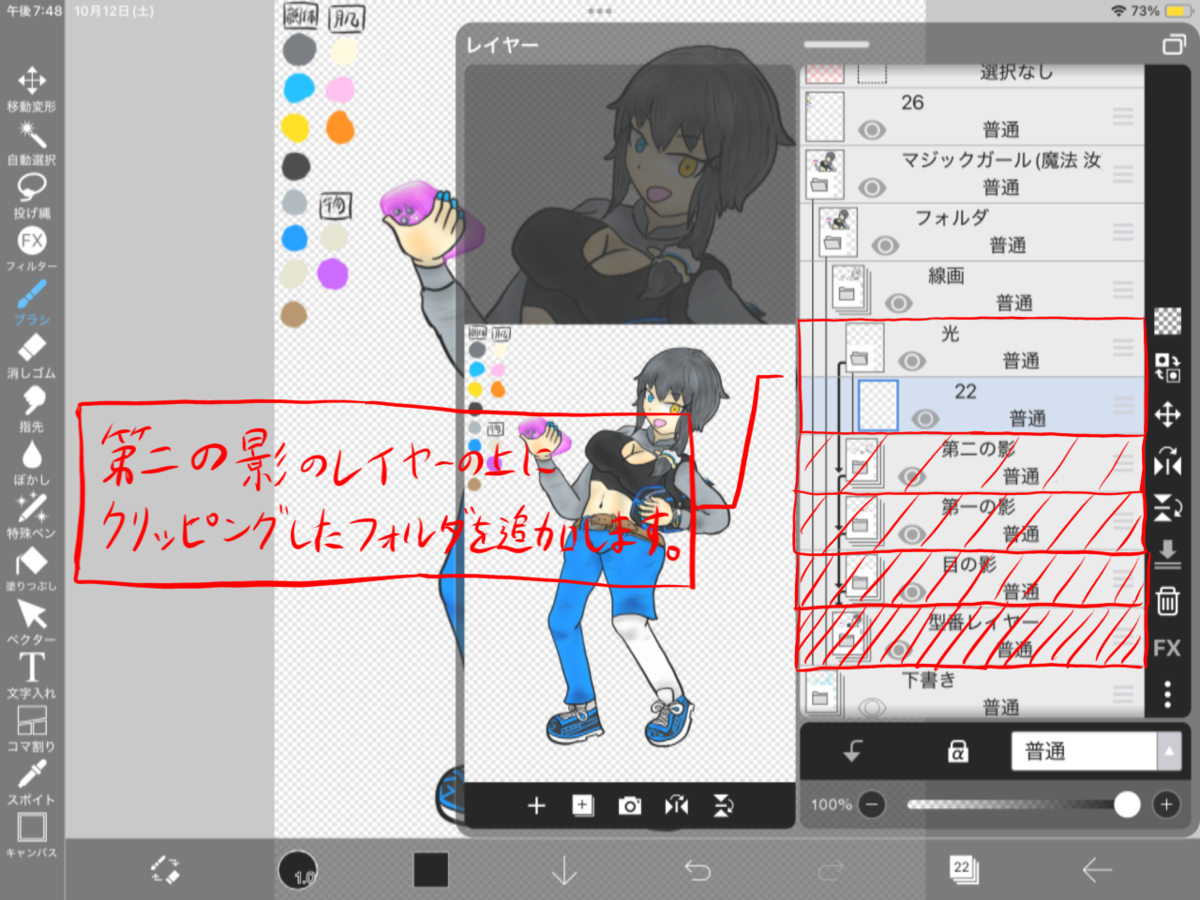The width and height of the screenshot is (1200, 900).
Task: Toggle visibility of layer 22
Action: (x=926, y=419)
